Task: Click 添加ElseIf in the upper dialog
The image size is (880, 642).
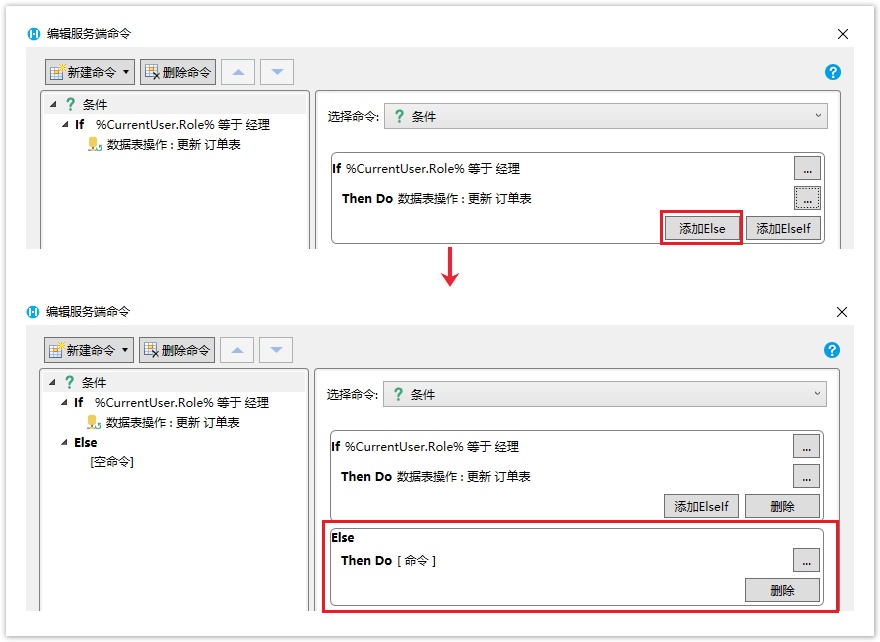Action: 782,229
